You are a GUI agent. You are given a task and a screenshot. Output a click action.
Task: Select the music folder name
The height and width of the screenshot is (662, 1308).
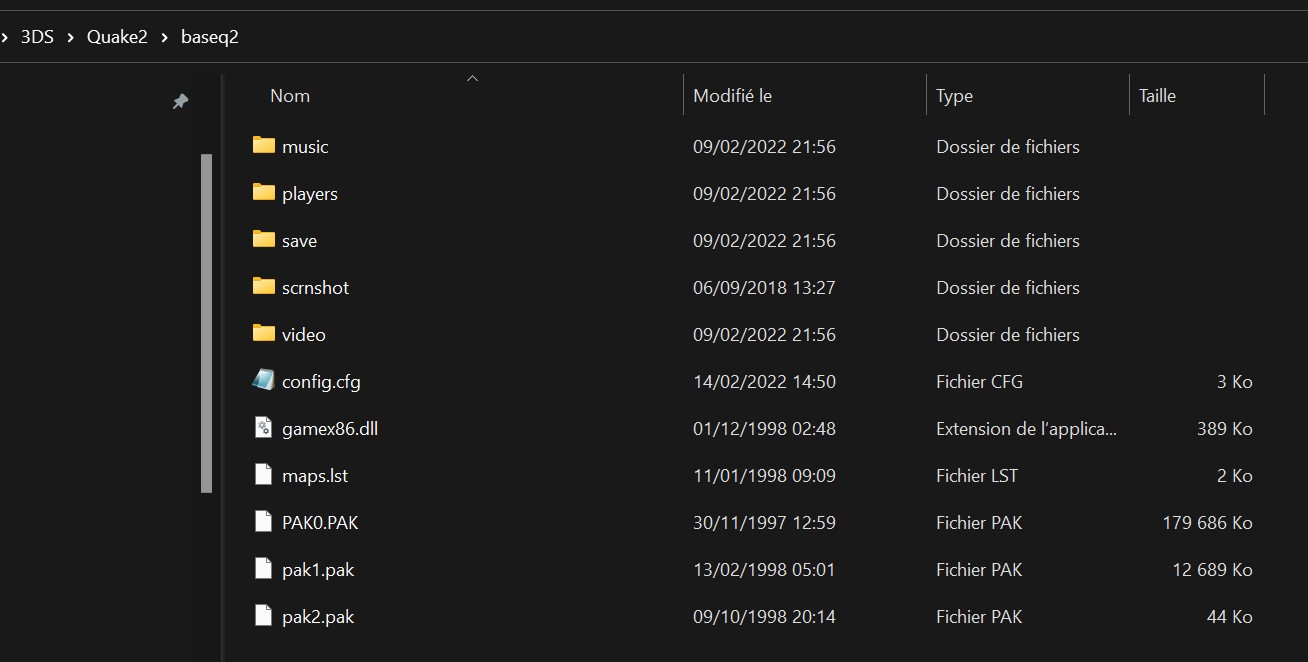pos(305,147)
